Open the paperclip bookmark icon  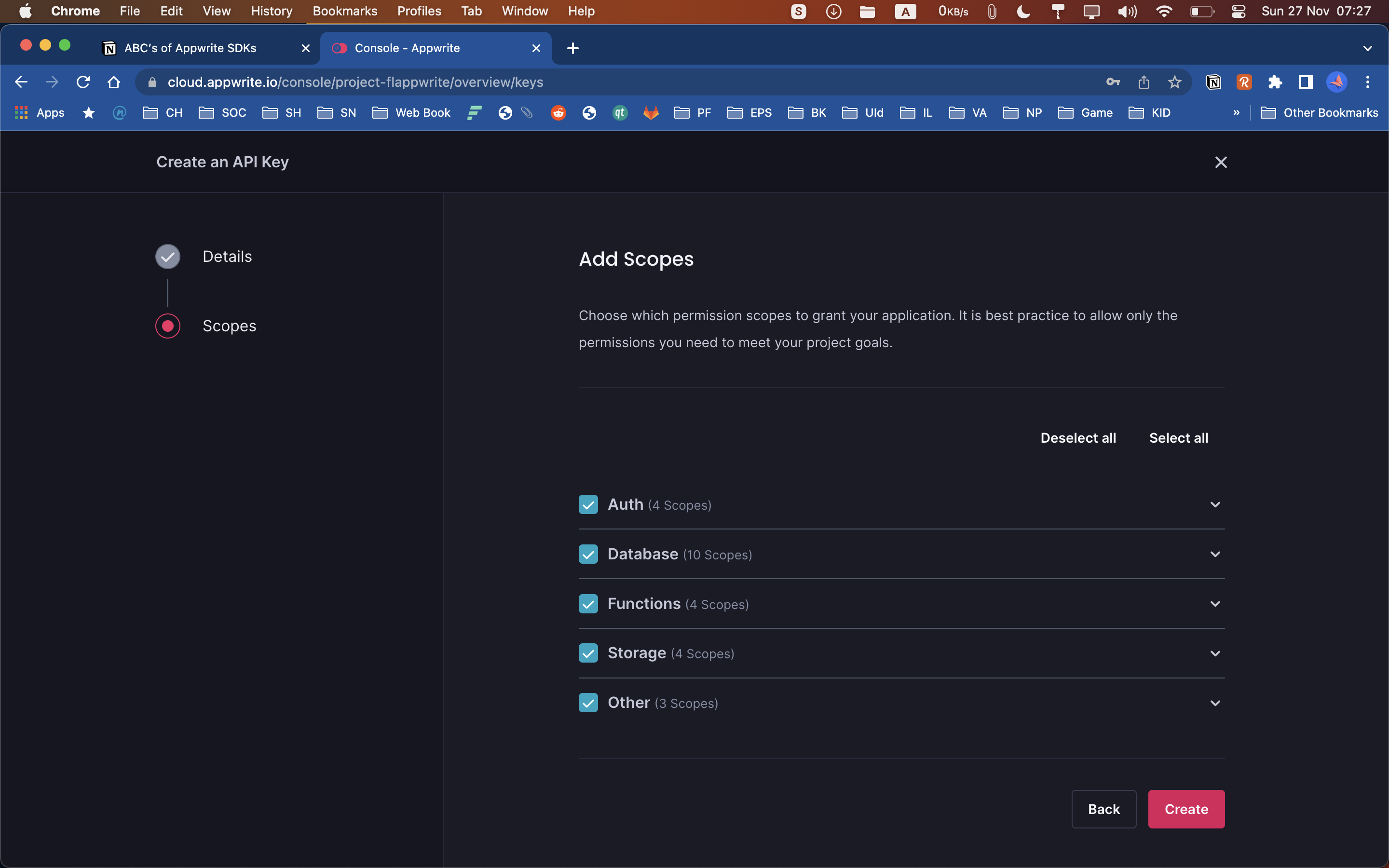coord(527,113)
